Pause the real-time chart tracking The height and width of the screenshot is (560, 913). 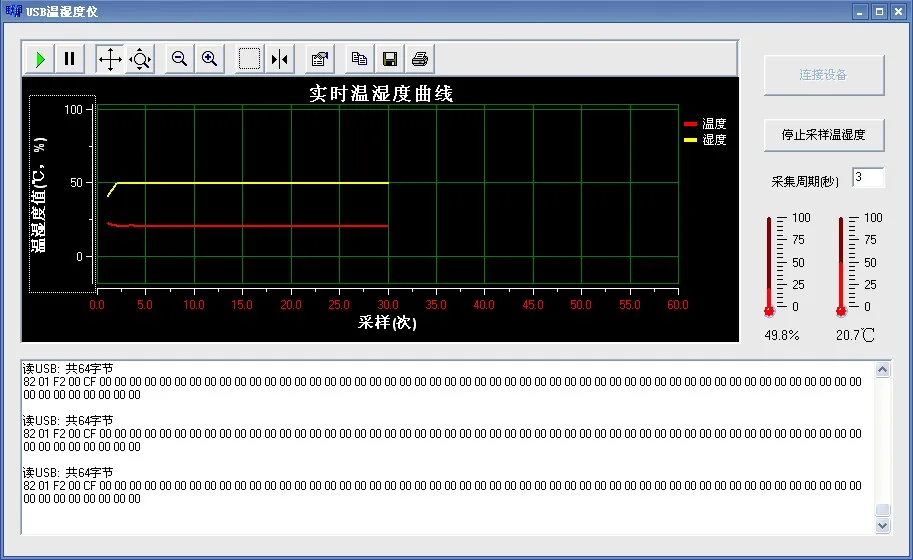tap(69, 59)
